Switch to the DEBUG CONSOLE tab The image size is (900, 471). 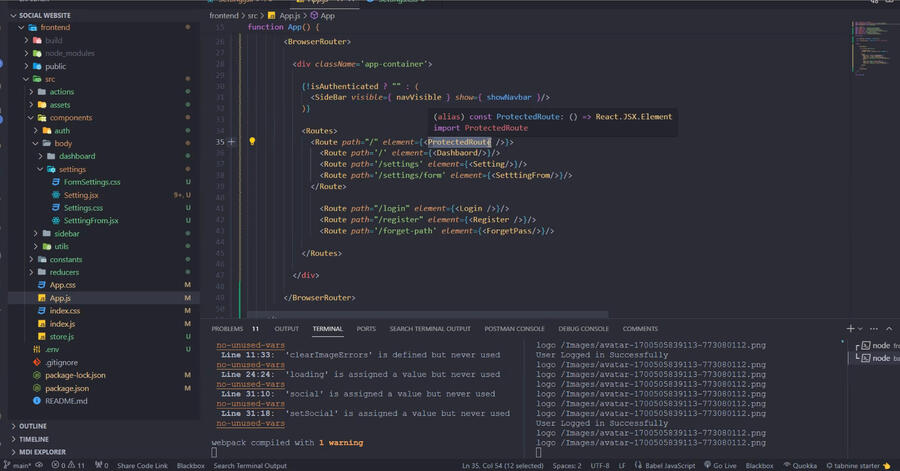pyautogui.click(x=583, y=328)
